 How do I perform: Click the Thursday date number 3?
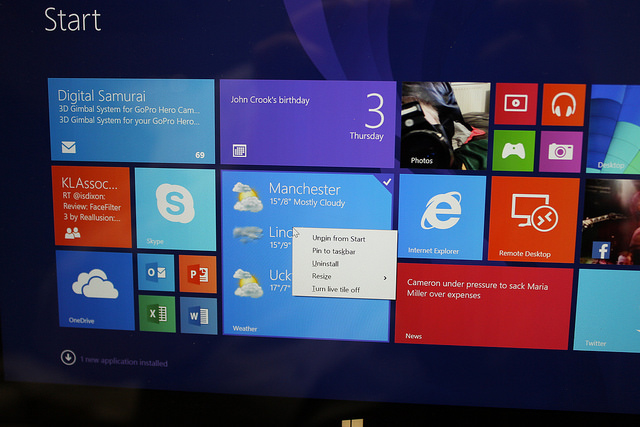click(374, 111)
